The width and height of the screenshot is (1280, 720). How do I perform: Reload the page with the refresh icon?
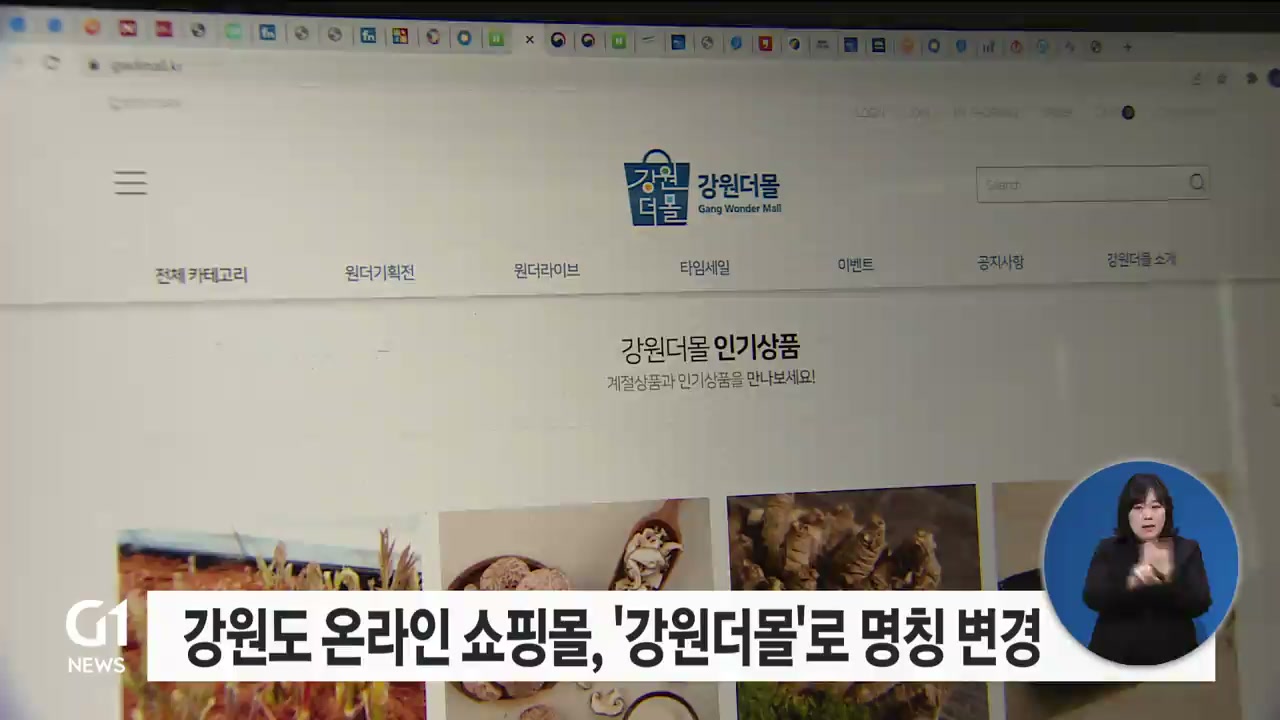(52, 64)
